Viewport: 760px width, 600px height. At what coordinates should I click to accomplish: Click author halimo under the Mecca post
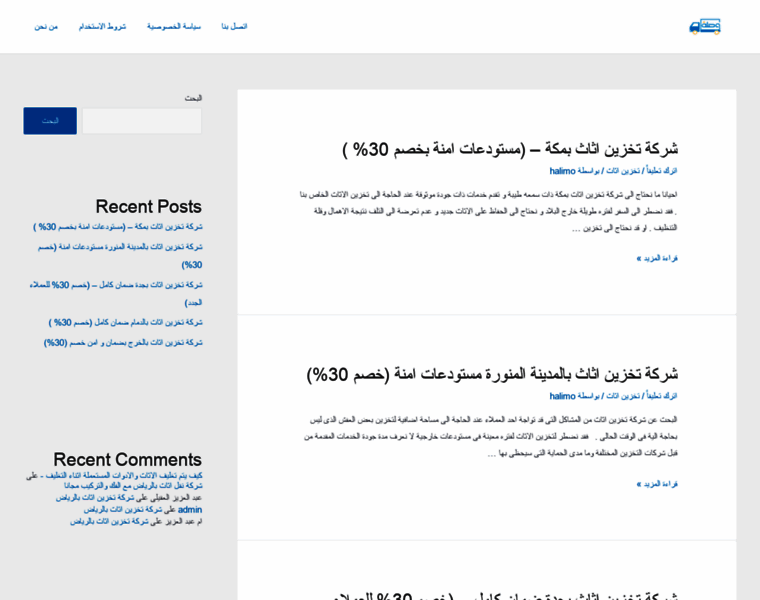coord(562,171)
